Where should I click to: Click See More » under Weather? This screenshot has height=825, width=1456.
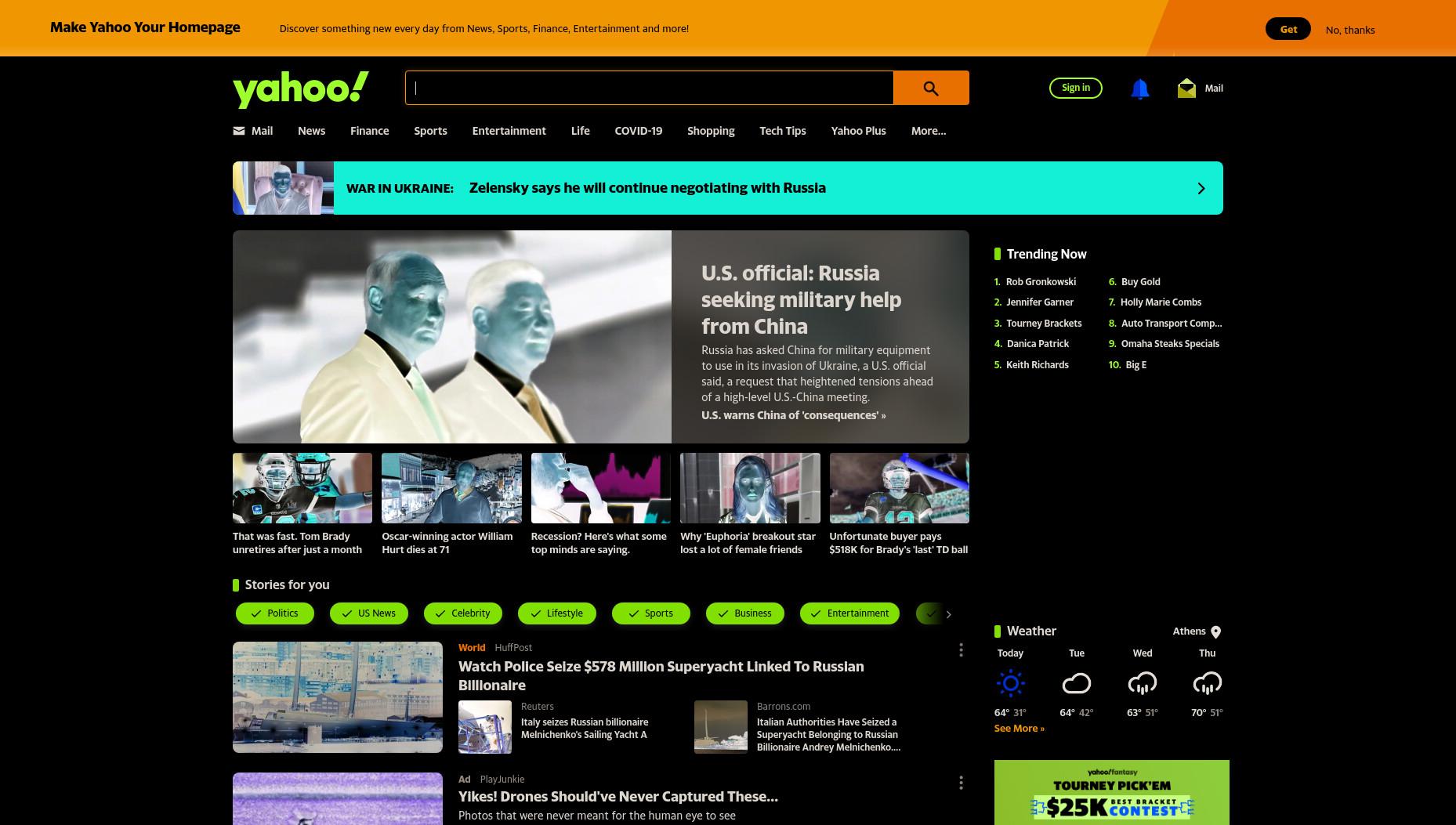coord(1020,729)
